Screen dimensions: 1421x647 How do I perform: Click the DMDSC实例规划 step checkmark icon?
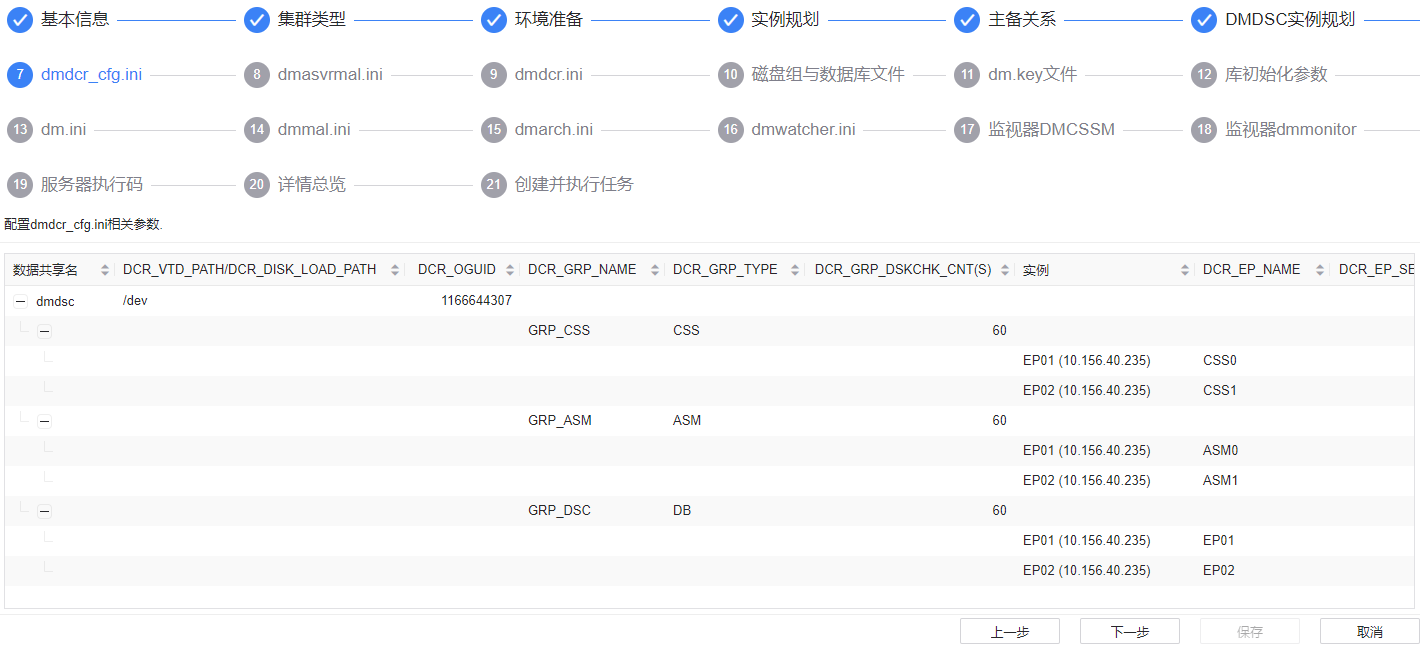(1204, 20)
